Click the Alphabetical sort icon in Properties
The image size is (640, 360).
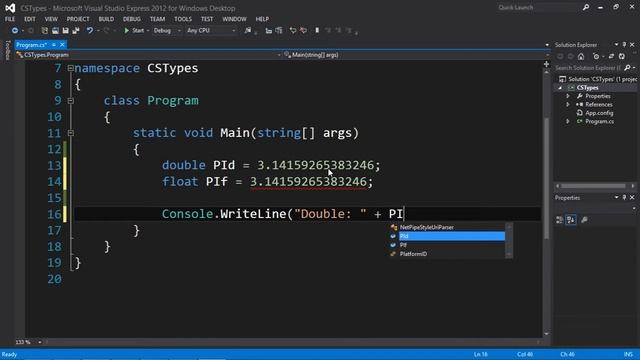coord(571,220)
